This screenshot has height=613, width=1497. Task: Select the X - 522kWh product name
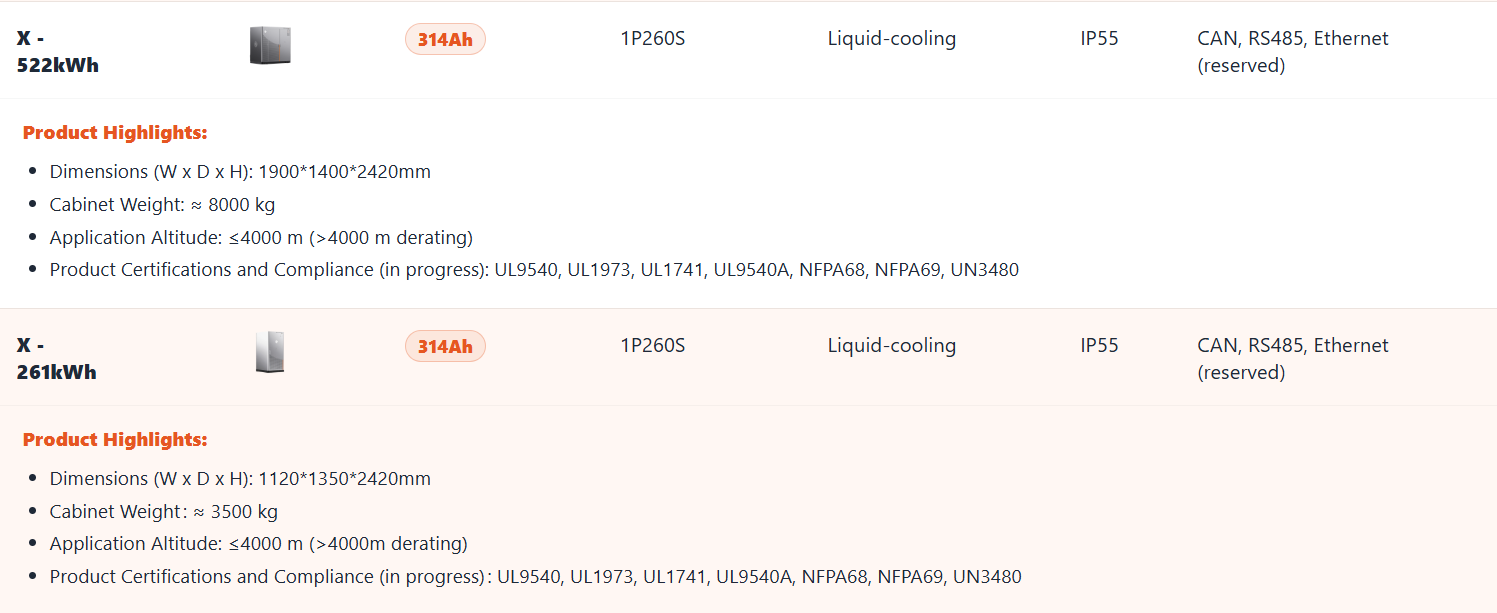[x=57, y=52]
